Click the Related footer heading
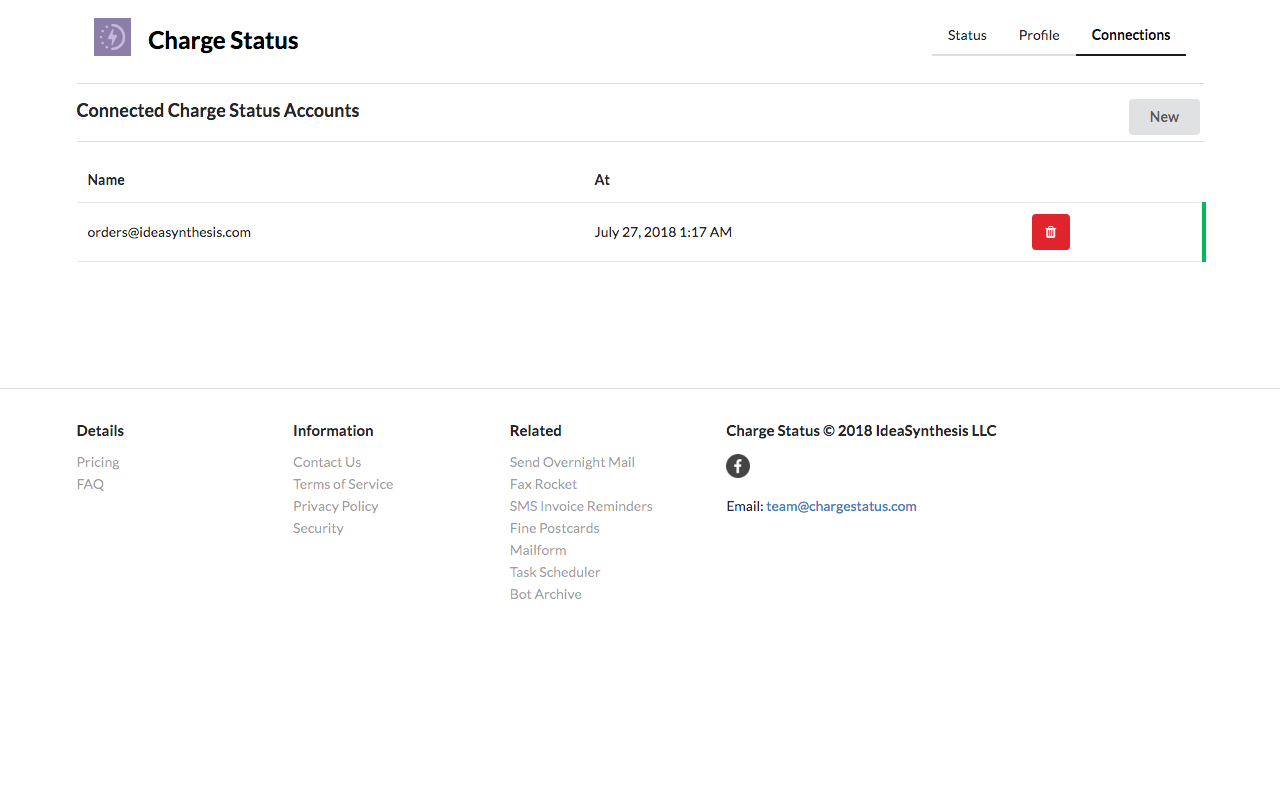 click(x=536, y=431)
